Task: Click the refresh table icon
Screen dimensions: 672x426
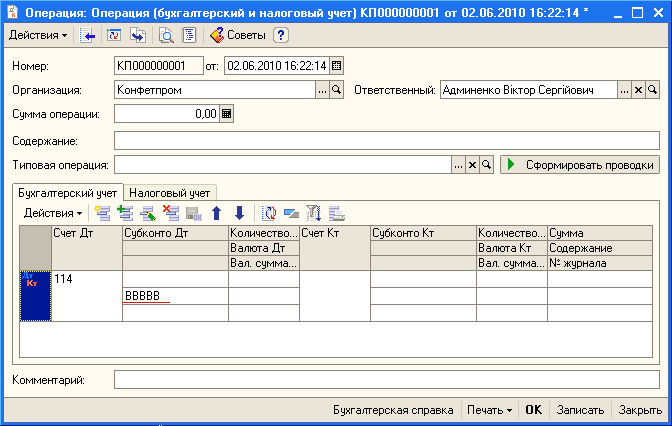Action: coord(269,213)
